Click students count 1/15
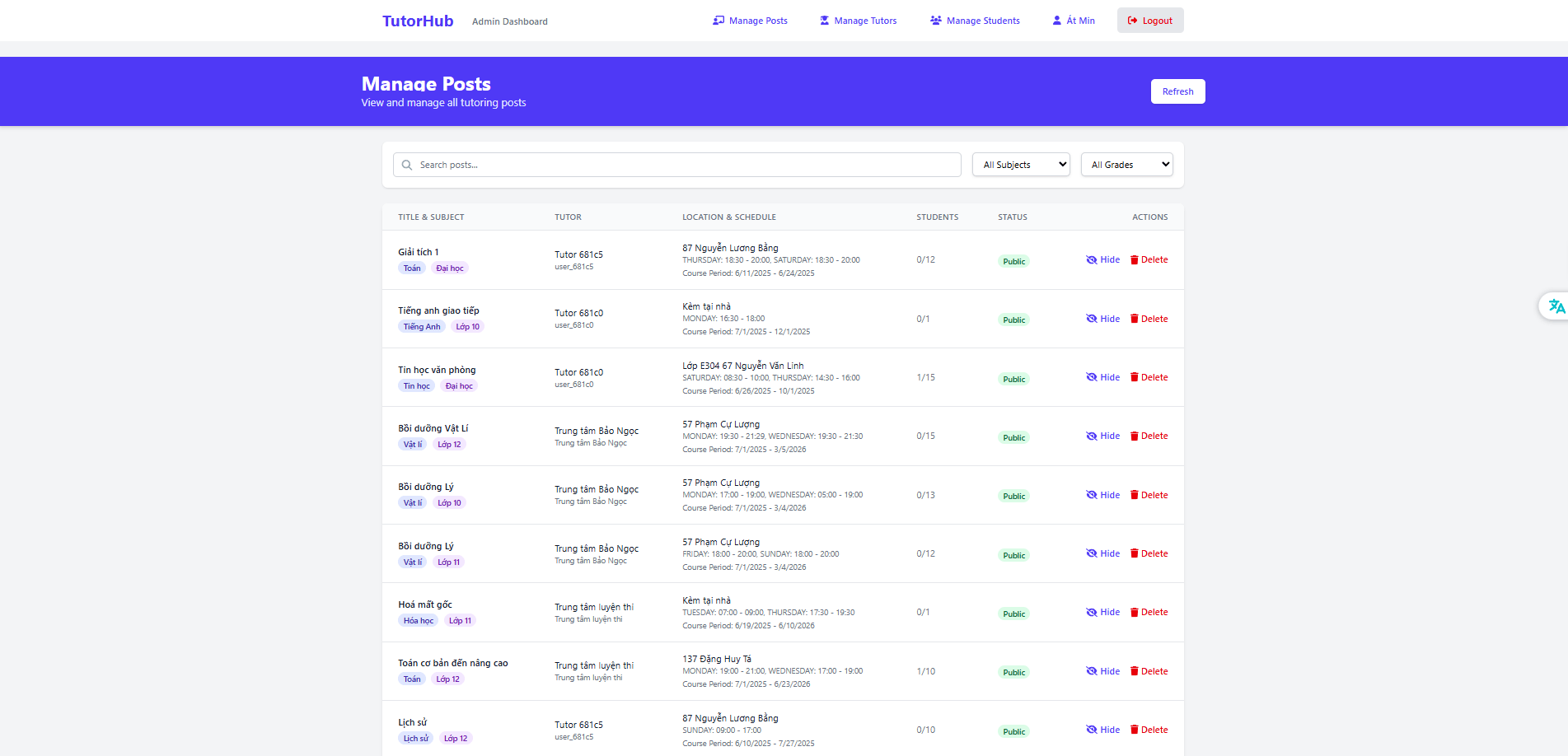 (926, 377)
